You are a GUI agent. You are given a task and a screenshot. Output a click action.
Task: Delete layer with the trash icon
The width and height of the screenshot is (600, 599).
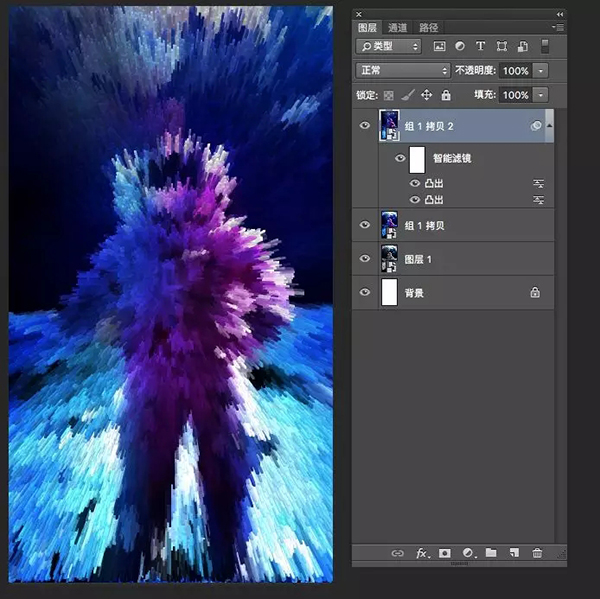tap(537, 553)
